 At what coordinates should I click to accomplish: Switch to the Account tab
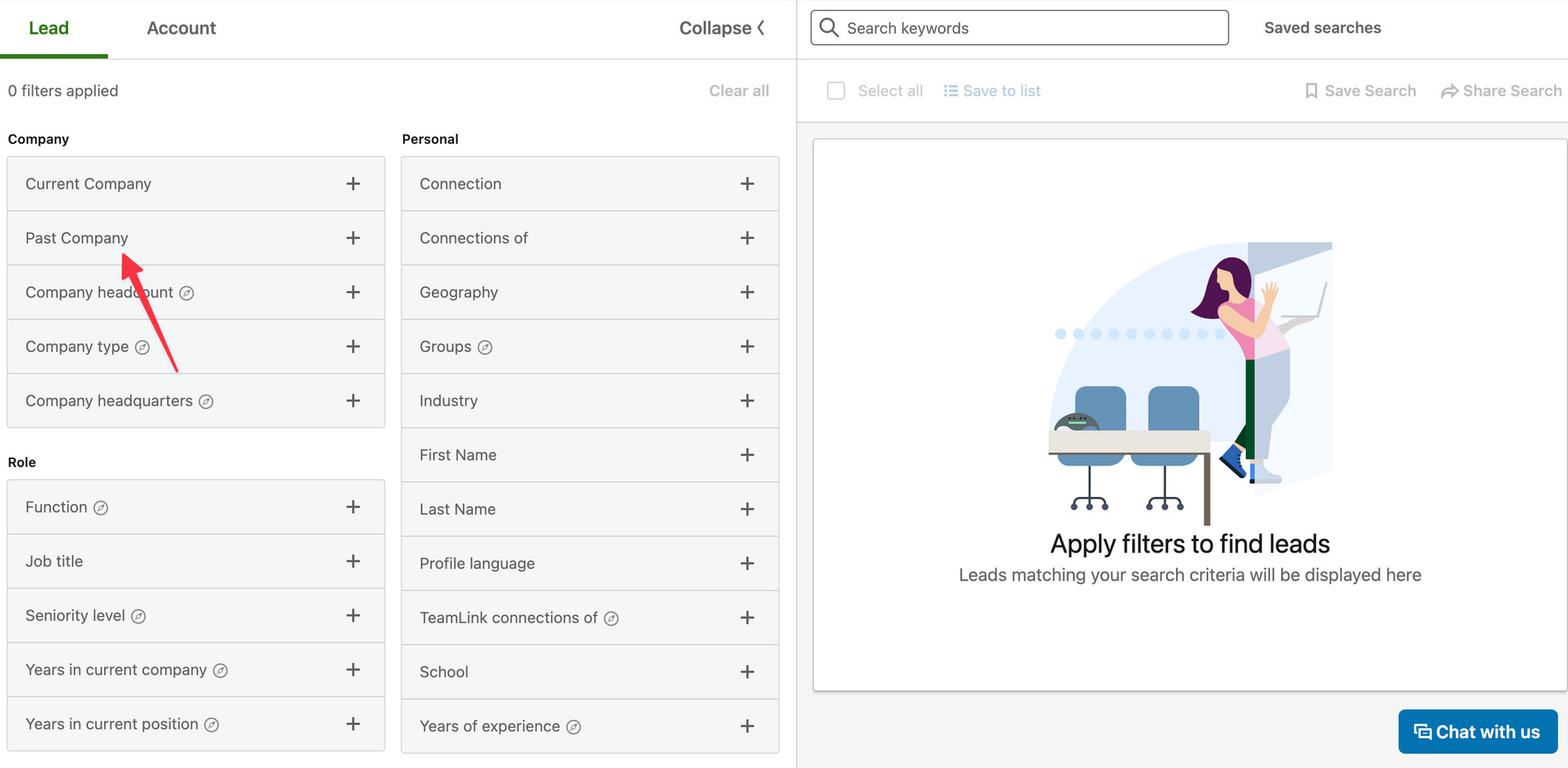click(181, 28)
